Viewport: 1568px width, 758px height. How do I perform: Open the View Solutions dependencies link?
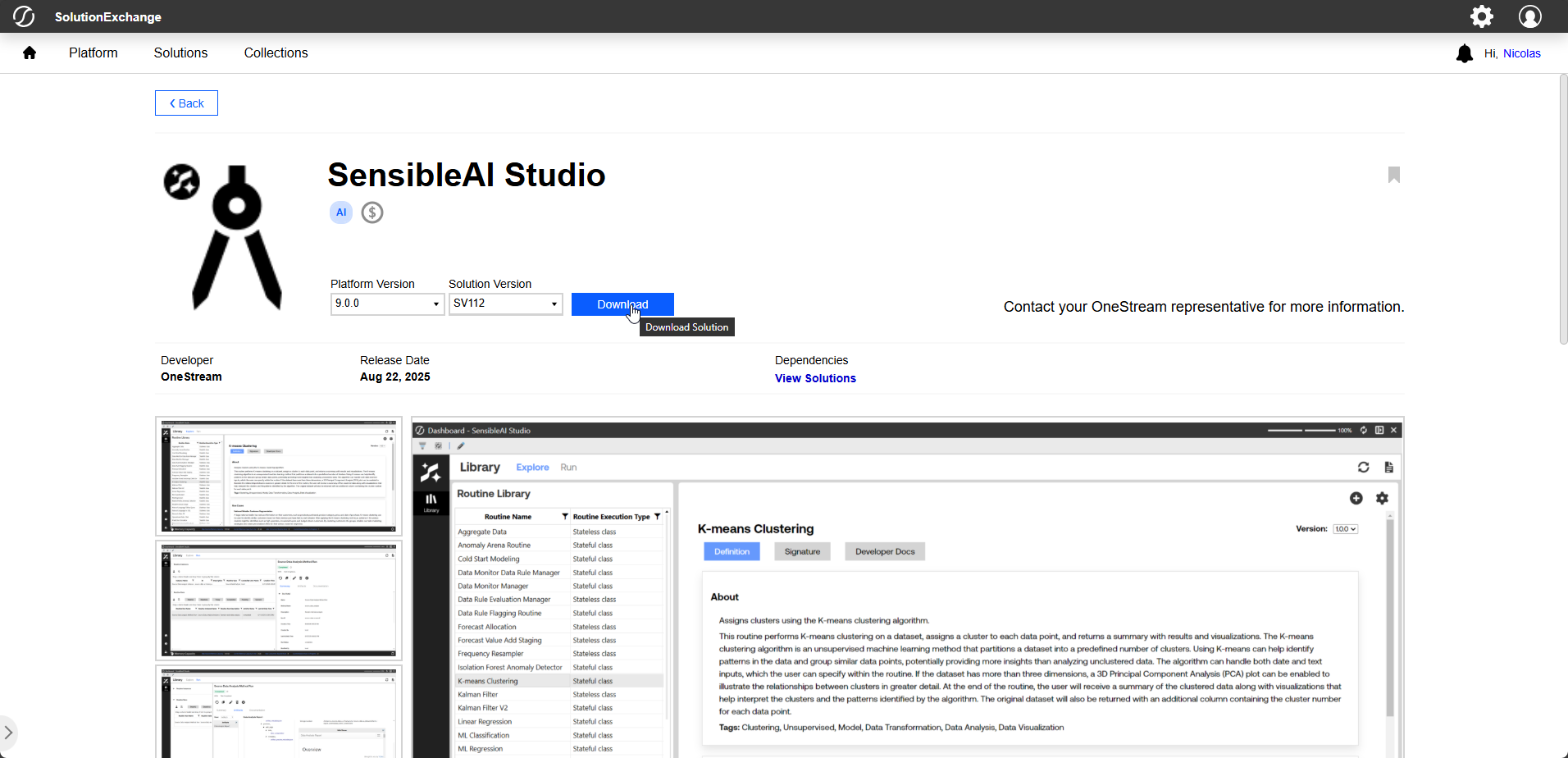click(815, 378)
